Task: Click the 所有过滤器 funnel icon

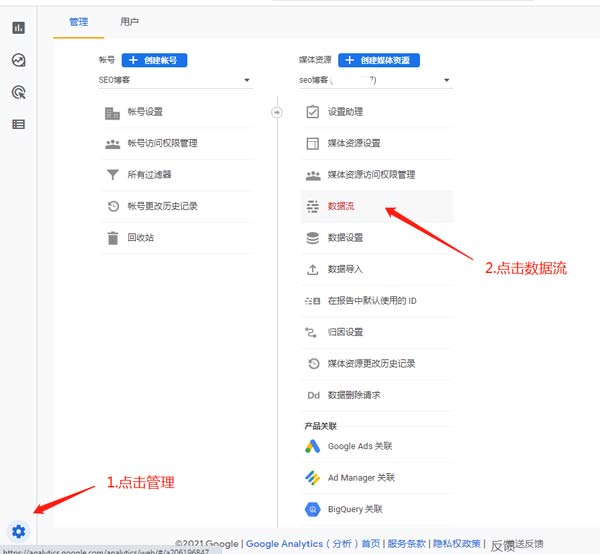Action: point(112,174)
